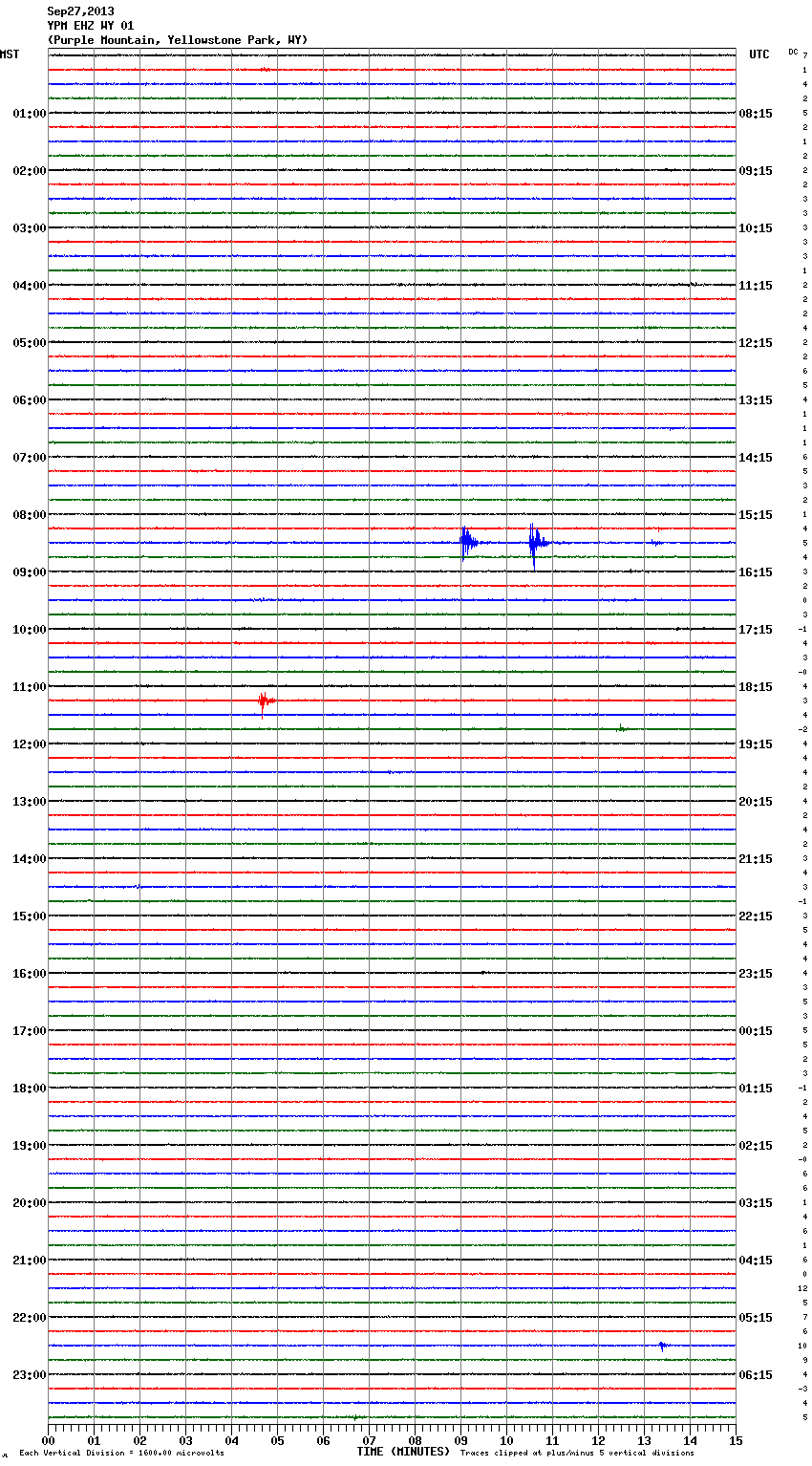
Task: Click the 08:15 UTC time label
Action: click(756, 114)
